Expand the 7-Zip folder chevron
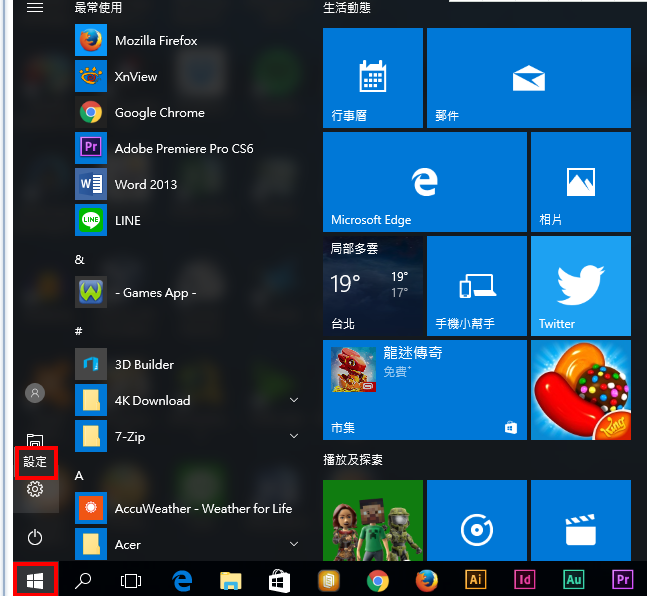The height and width of the screenshot is (596, 647). click(294, 436)
